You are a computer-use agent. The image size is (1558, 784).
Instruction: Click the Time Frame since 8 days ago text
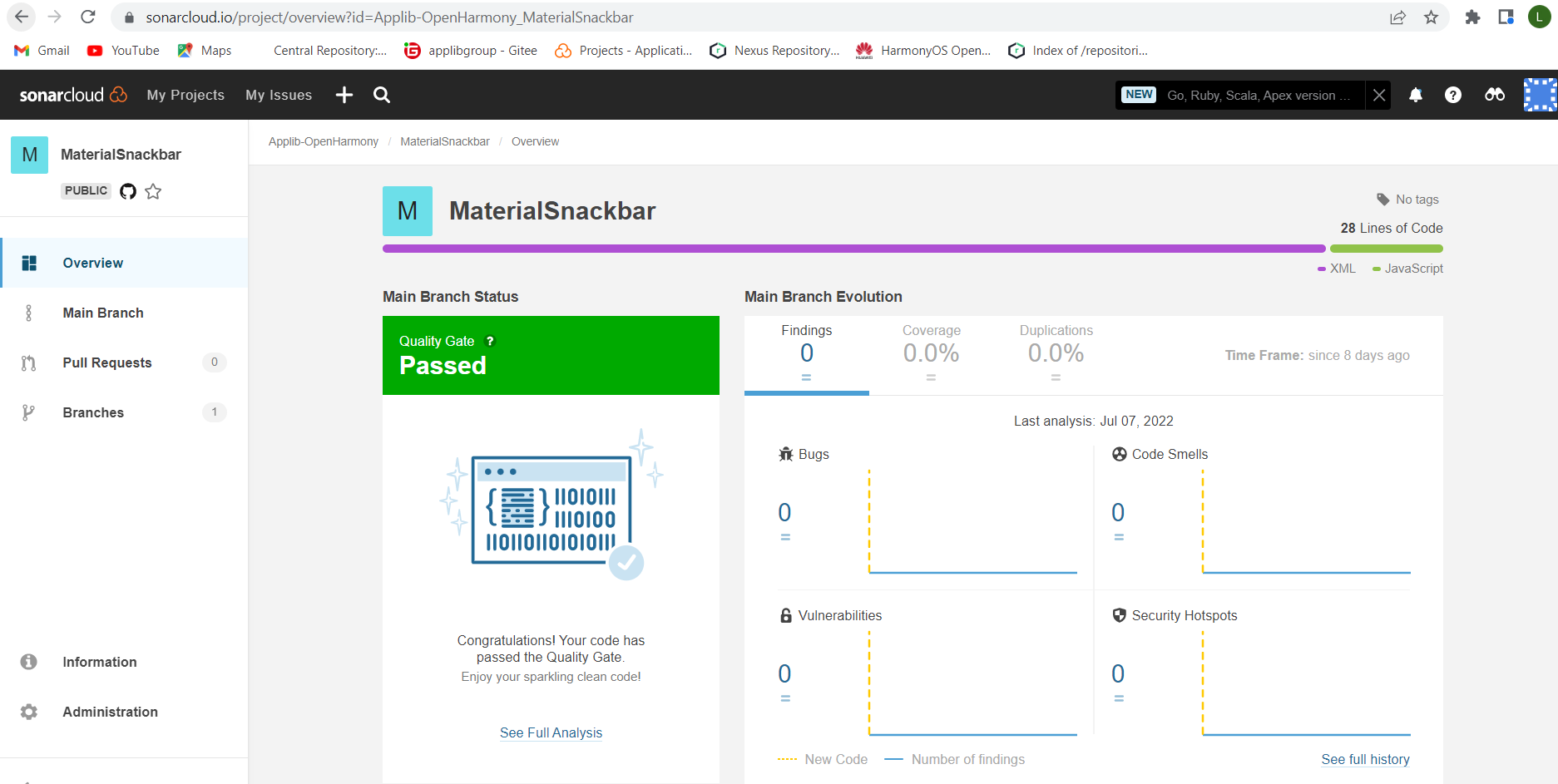(1317, 355)
